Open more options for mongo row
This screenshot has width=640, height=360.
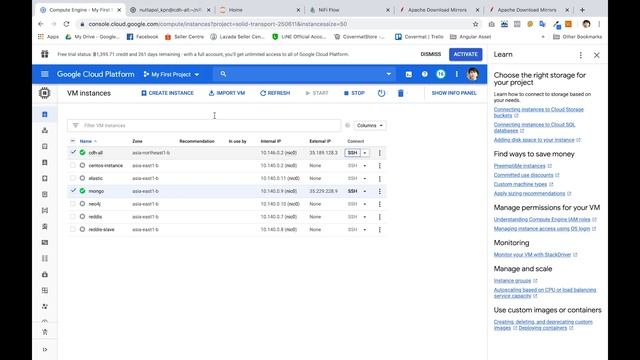point(380,191)
